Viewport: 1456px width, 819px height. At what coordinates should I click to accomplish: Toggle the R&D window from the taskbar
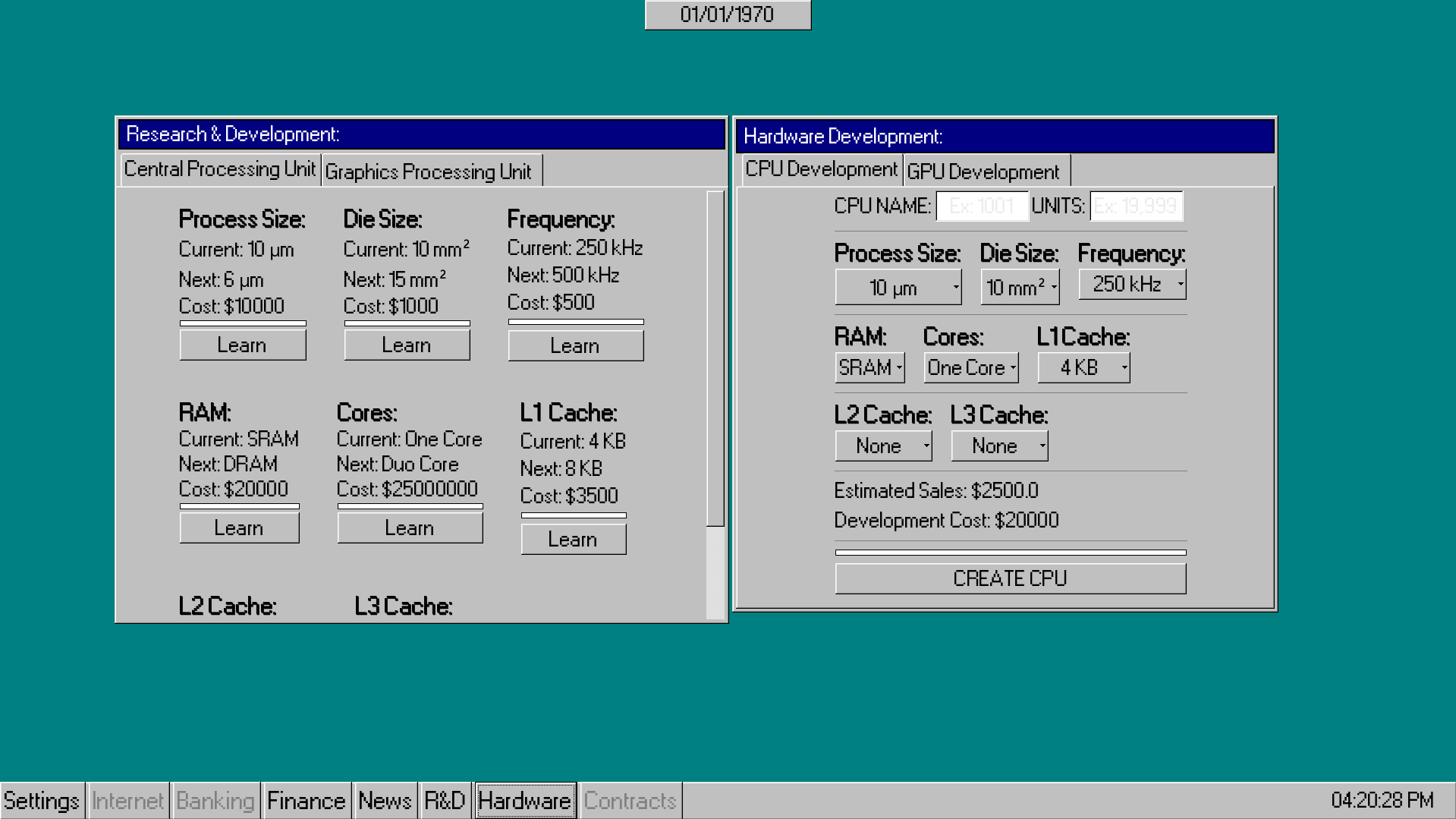[445, 801]
